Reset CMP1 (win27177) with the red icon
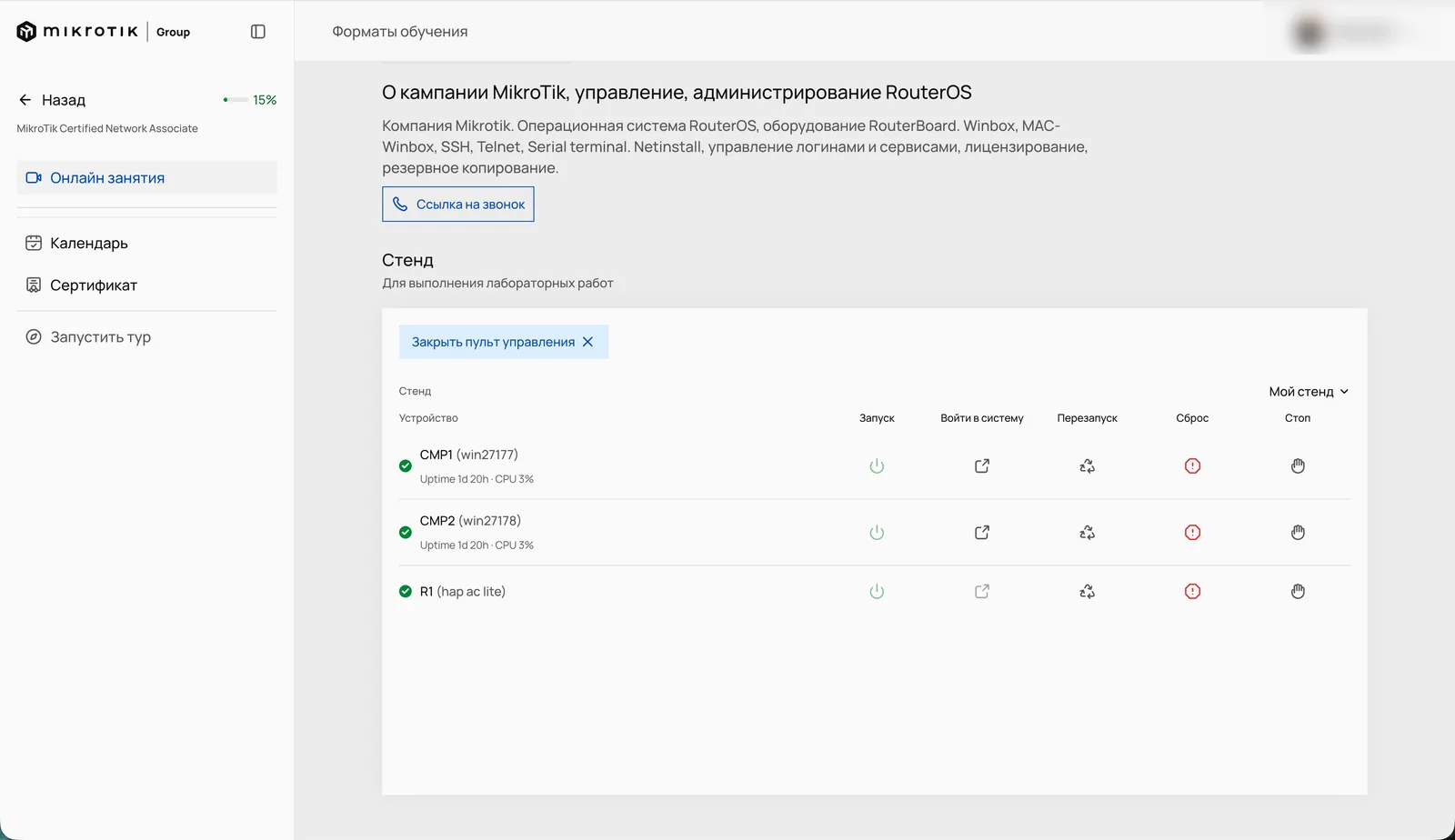This screenshot has height=840, width=1455. 1193,466
